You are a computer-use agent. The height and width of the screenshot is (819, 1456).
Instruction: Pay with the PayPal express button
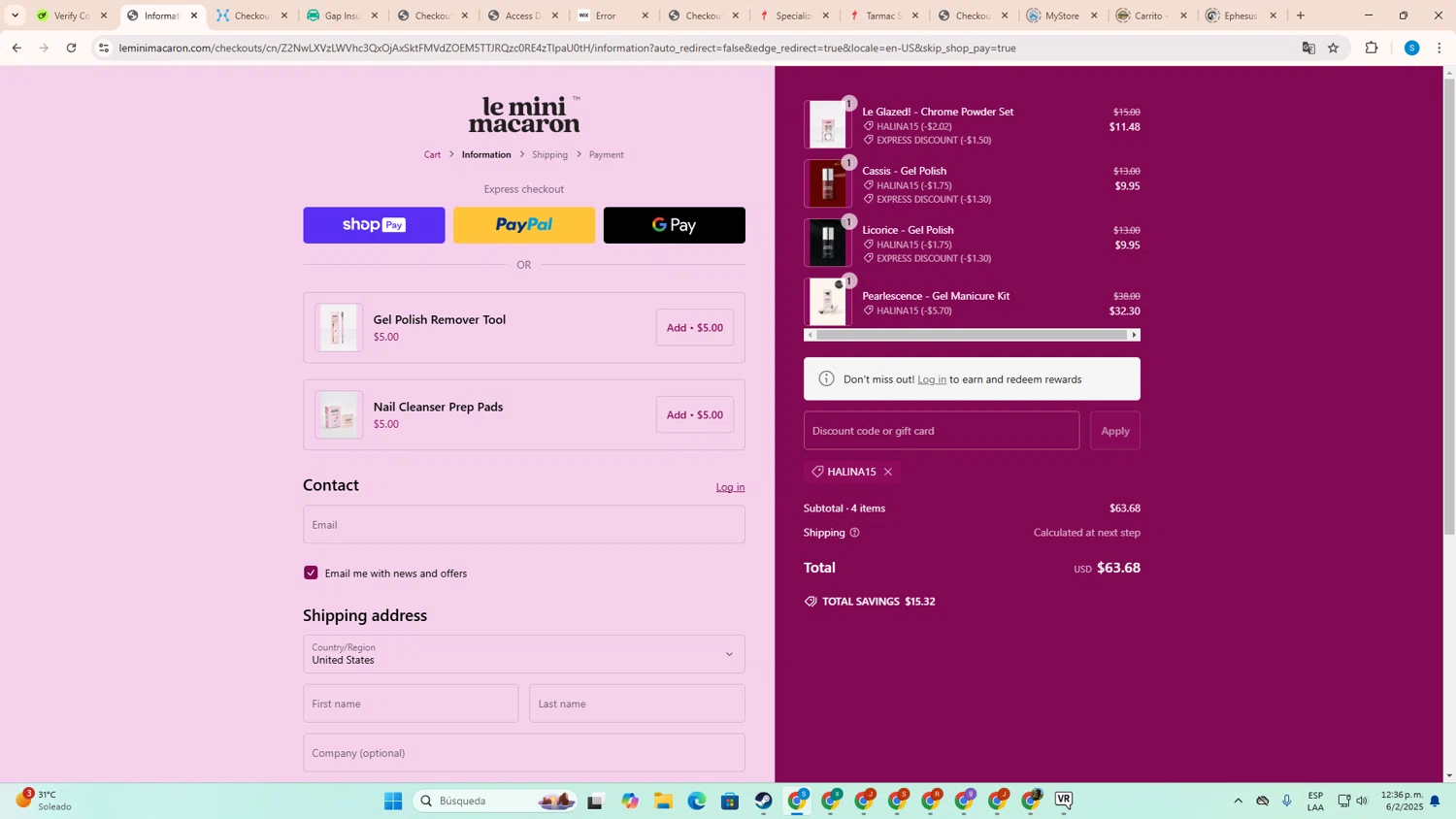coord(523,225)
